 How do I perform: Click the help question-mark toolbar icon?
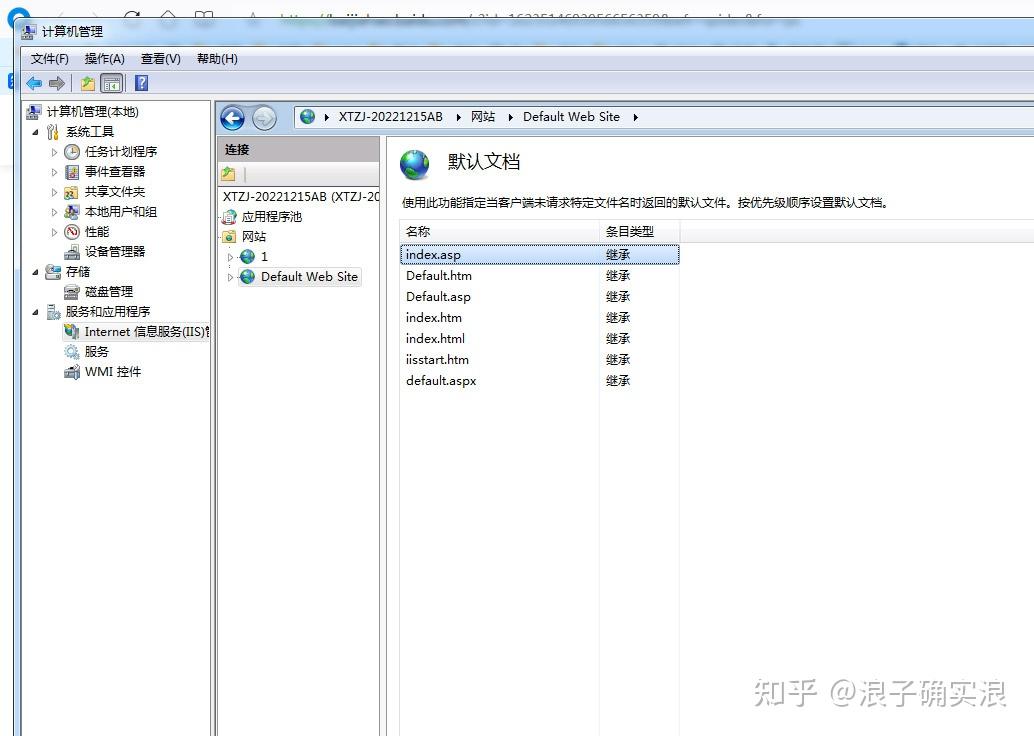tap(139, 83)
